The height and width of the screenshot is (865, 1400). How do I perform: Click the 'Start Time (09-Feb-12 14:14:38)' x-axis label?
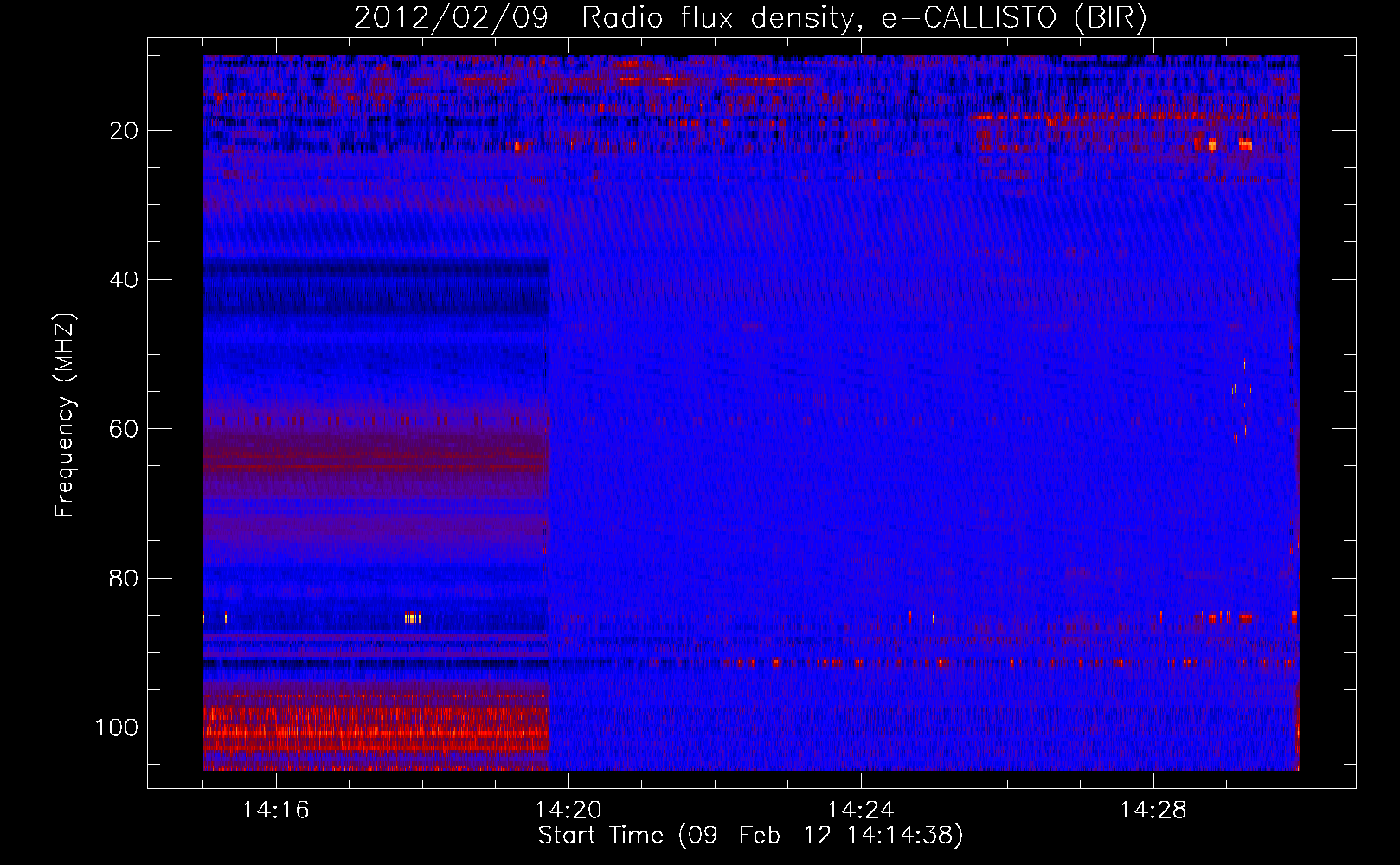tap(750, 836)
